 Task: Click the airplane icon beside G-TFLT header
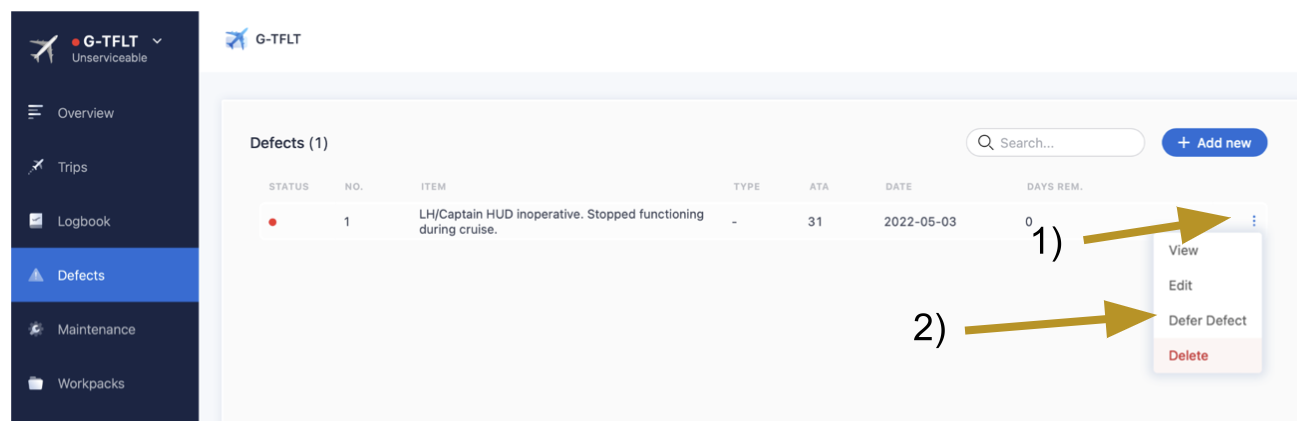pyautogui.click(x=236, y=39)
